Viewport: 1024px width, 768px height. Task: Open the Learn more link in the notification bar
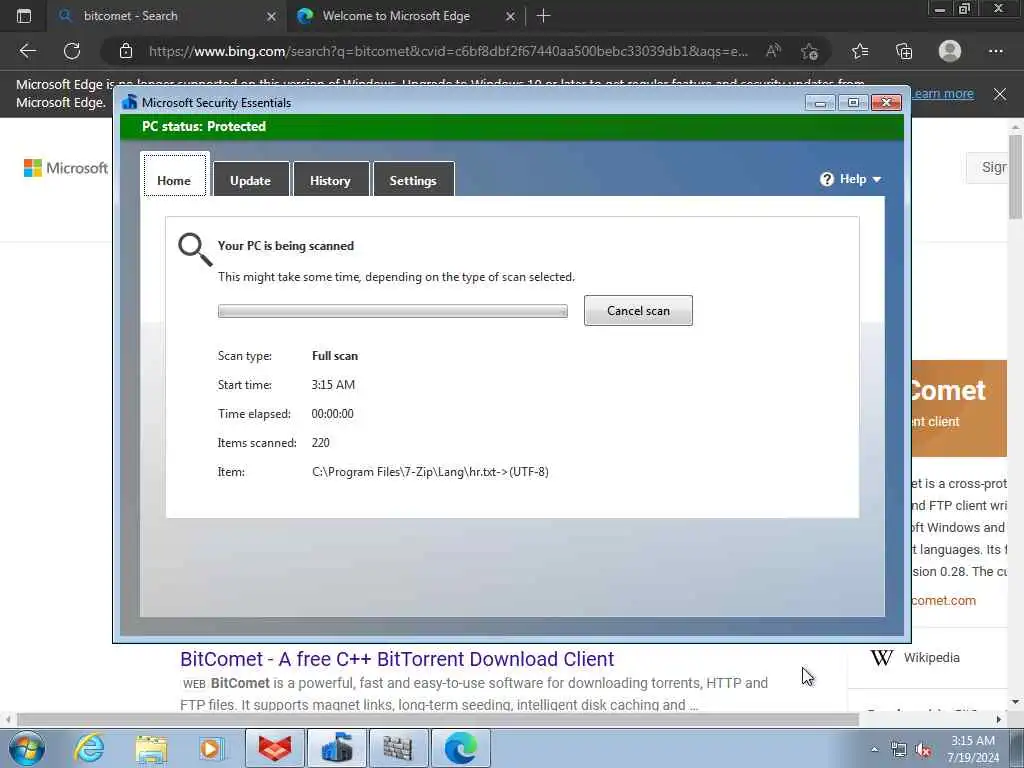click(942, 93)
